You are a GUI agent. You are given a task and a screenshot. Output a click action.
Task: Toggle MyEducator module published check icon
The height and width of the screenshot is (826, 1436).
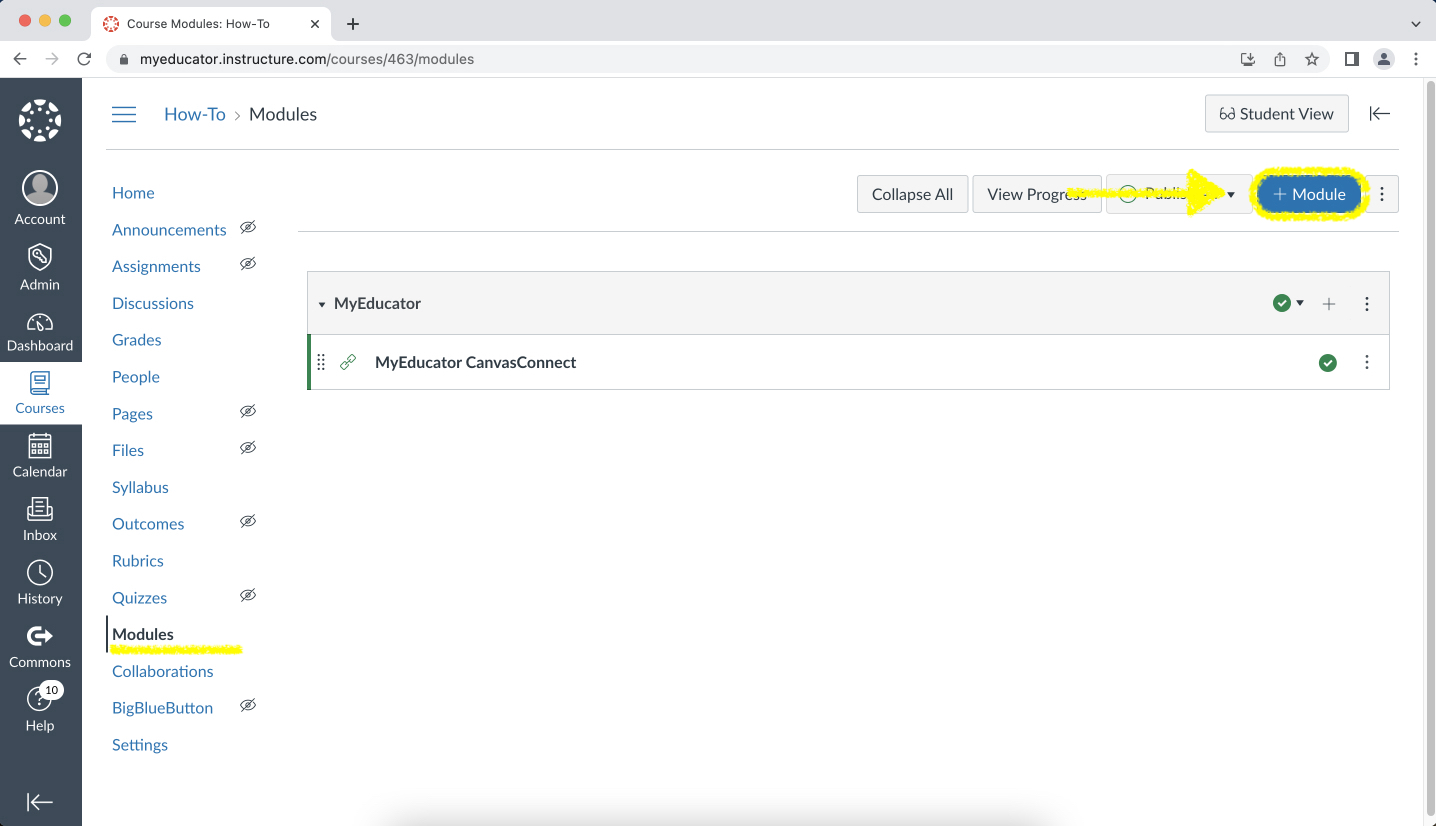pyautogui.click(x=1281, y=303)
